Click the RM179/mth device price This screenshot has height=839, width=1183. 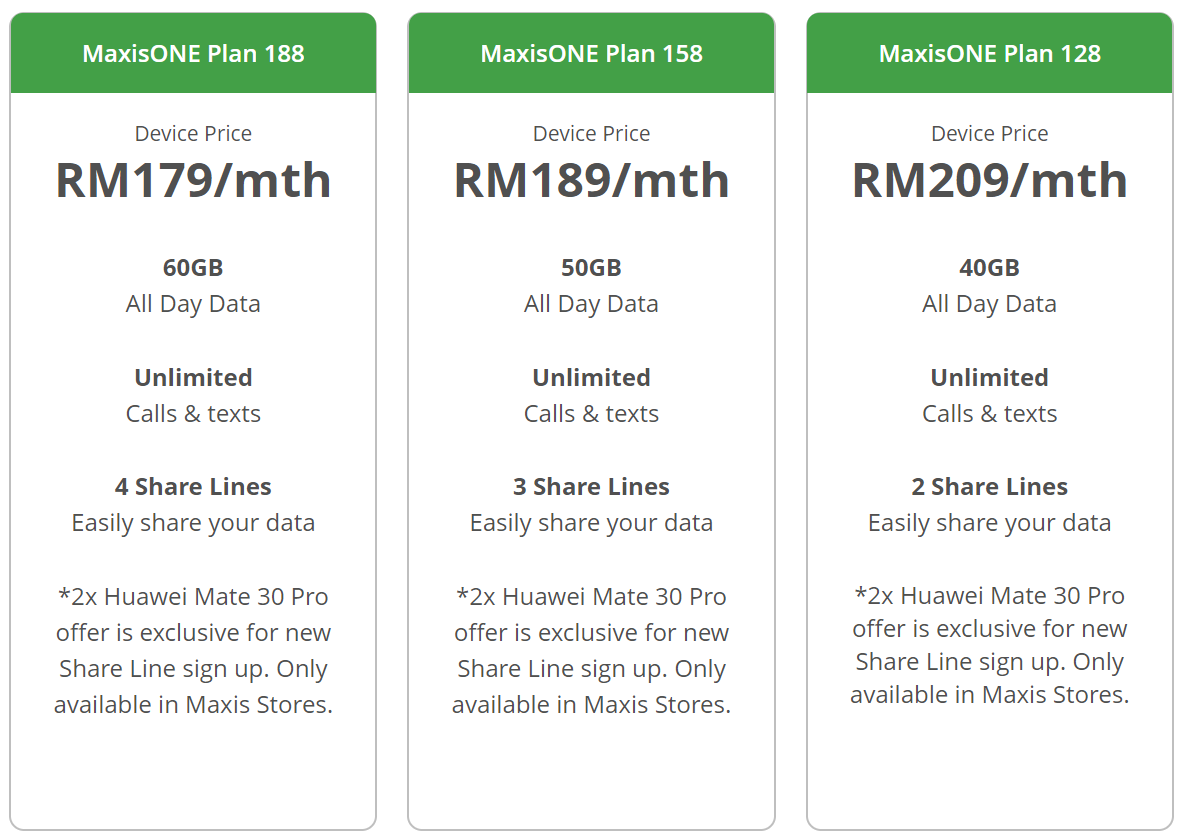coord(193,180)
